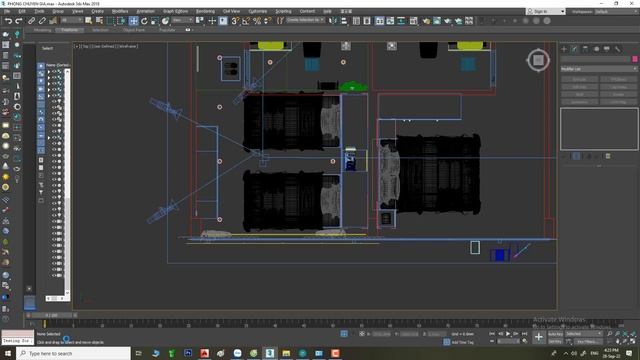Viewport: 640px width, 360px height.
Task: Open the Named Selection Sets dropdown
Action: (x=305, y=20)
